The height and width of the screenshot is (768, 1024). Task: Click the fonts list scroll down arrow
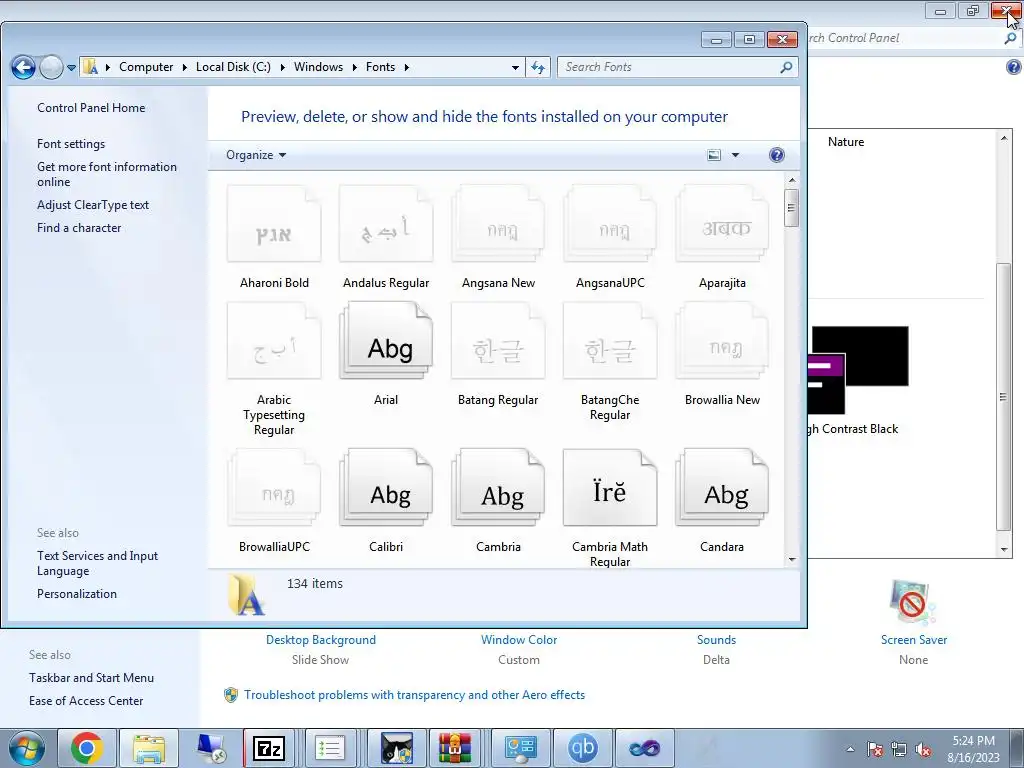(x=792, y=560)
